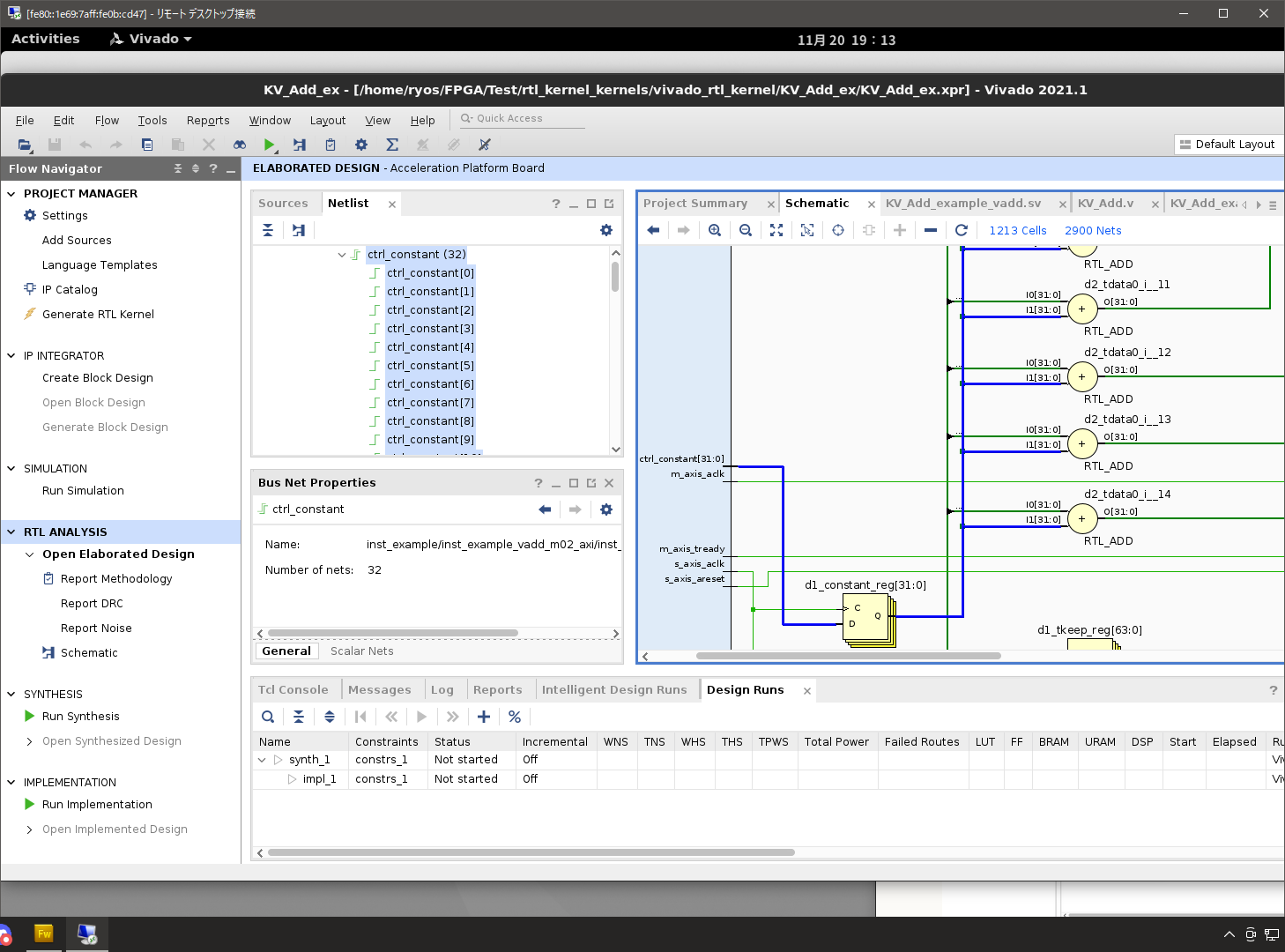Click the percent icon in Design Runs
This screenshot has width=1285, height=952.
point(515,717)
